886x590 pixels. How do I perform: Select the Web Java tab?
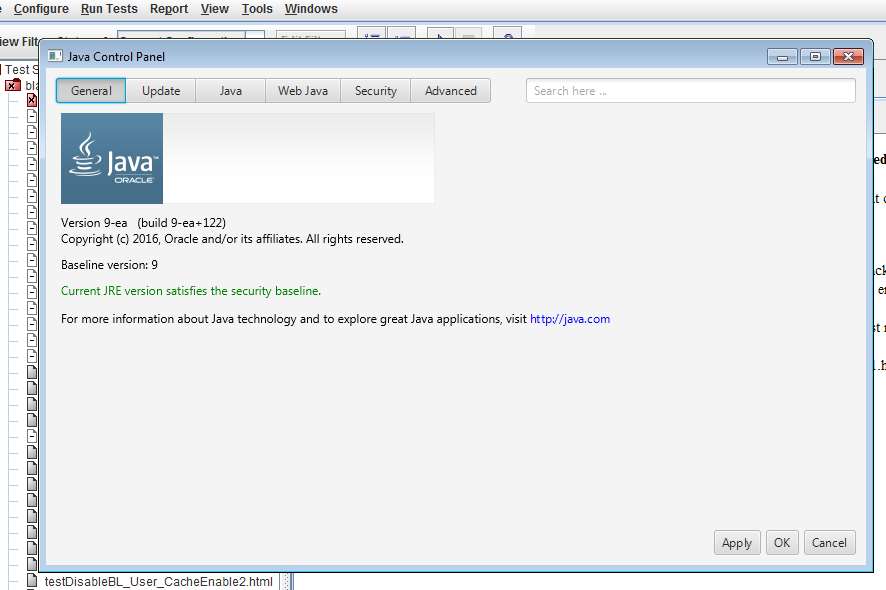tap(302, 91)
